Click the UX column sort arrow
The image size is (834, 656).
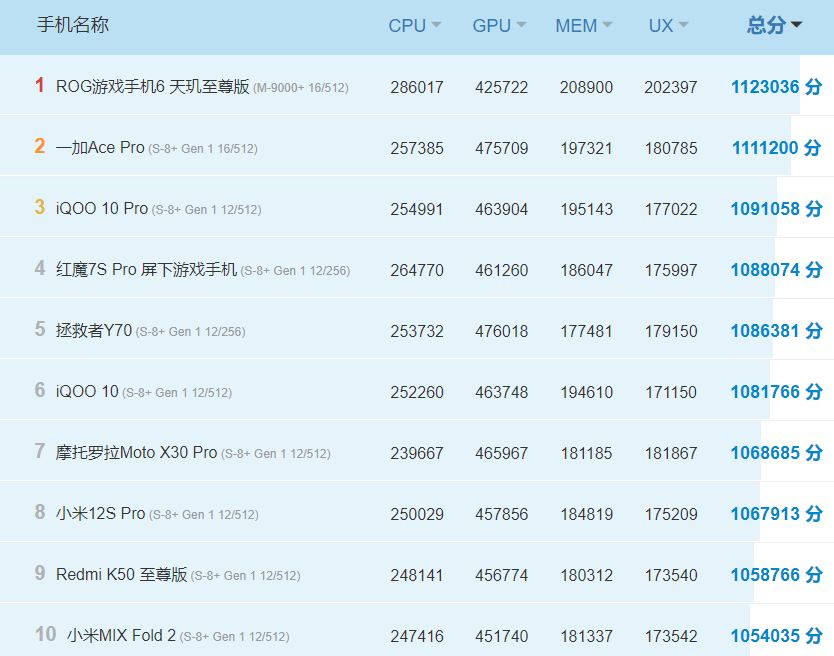(x=683, y=26)
